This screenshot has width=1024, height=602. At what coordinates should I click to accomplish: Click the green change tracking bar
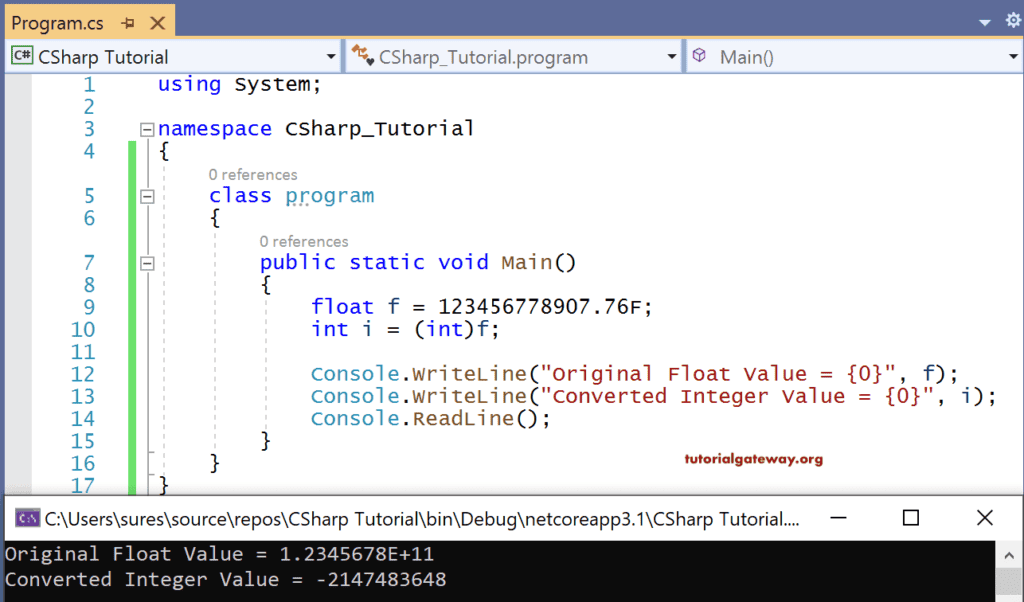click(130, 300)
